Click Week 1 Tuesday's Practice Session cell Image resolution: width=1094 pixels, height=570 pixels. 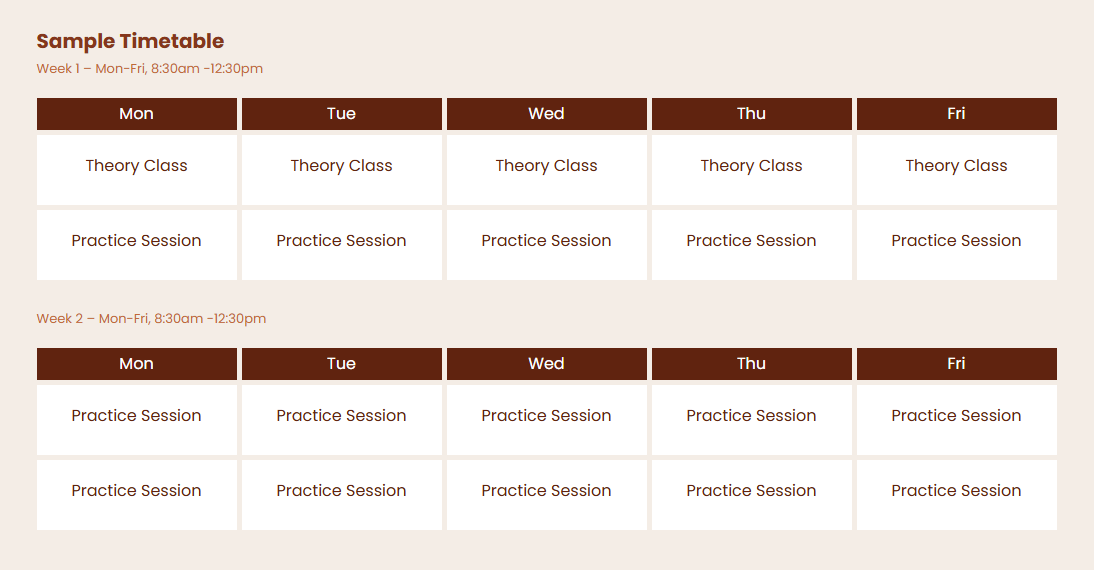pyautogui.click(x=342, y=241)
